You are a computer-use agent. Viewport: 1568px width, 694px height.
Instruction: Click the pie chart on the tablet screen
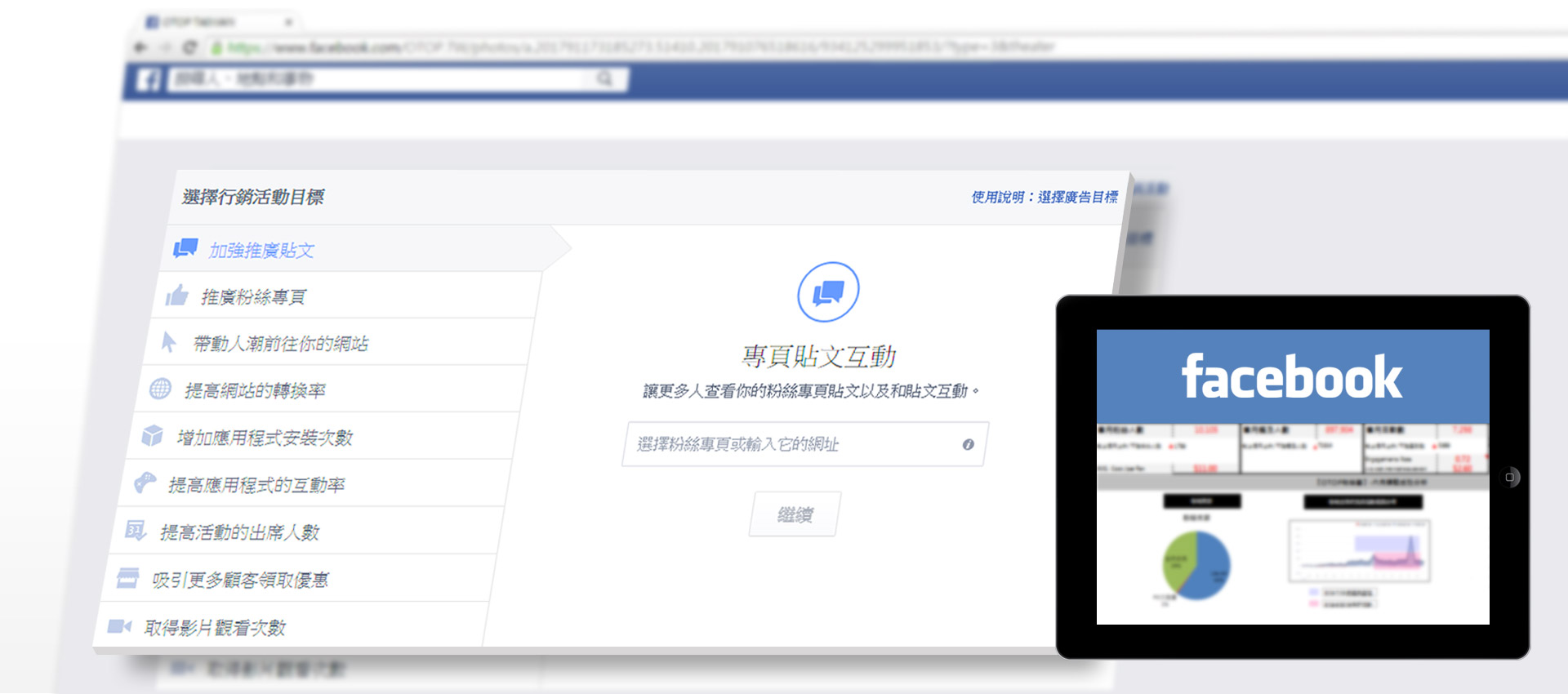1196,565
